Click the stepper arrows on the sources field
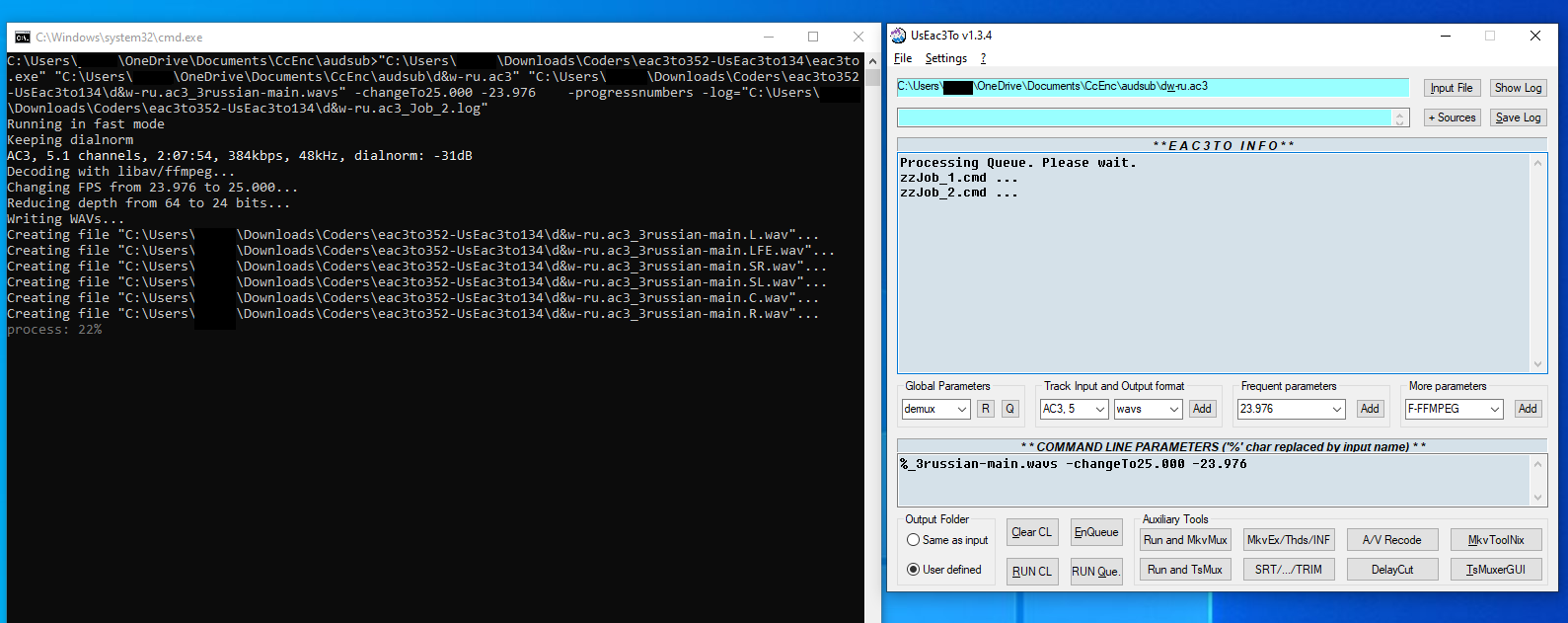Viewport: 1568px width, 623px height. click(1399, 118)
